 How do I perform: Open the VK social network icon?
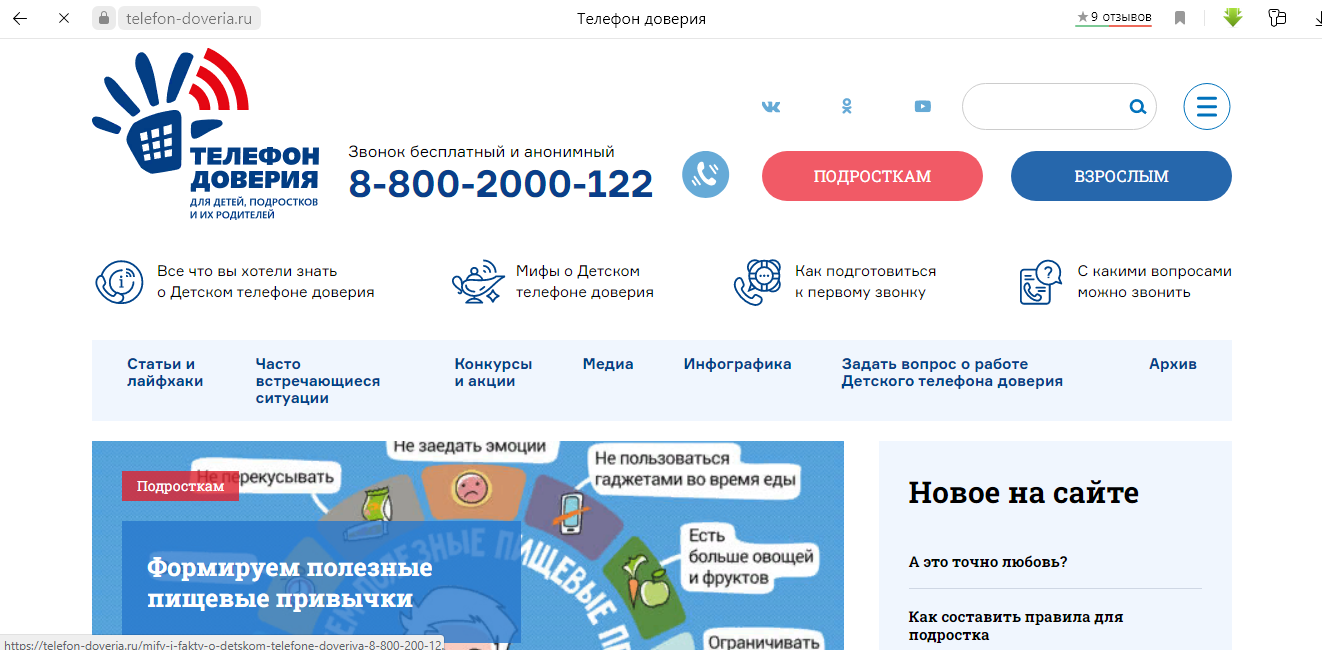(x=771, y=107)
